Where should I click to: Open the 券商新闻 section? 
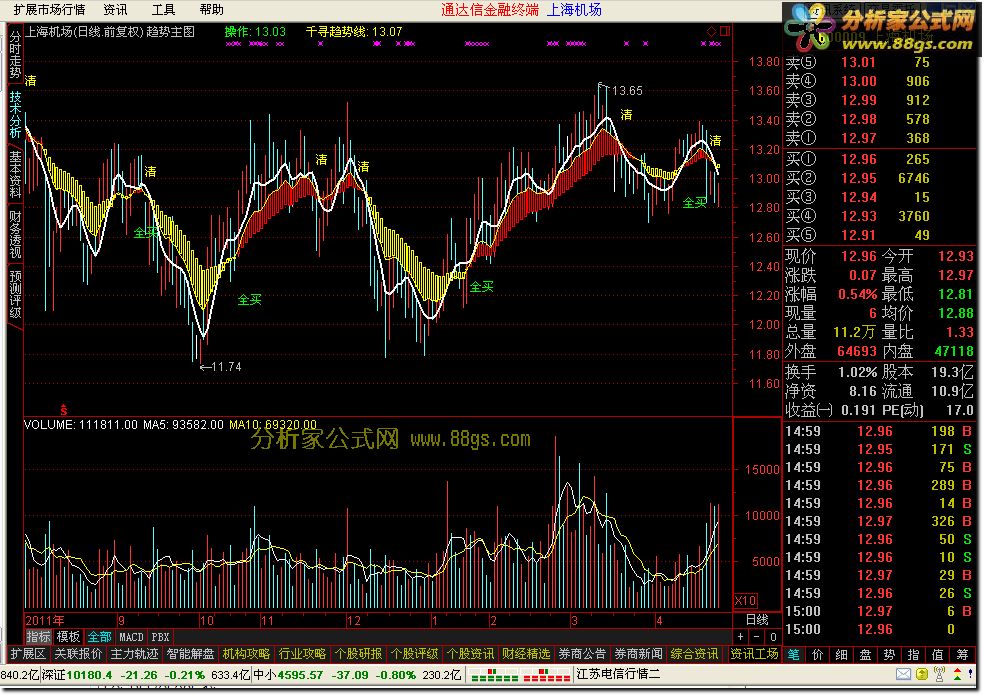click(x=638, y=654)
